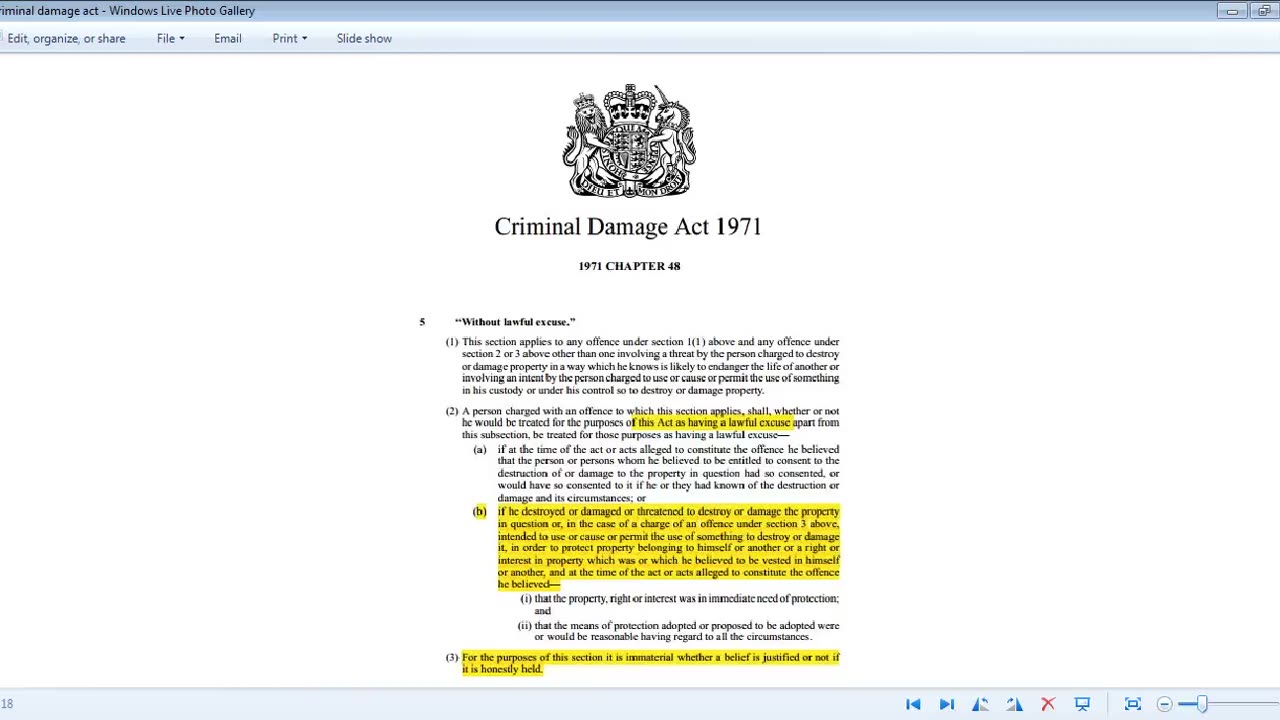Fit the image to window

1133,705
